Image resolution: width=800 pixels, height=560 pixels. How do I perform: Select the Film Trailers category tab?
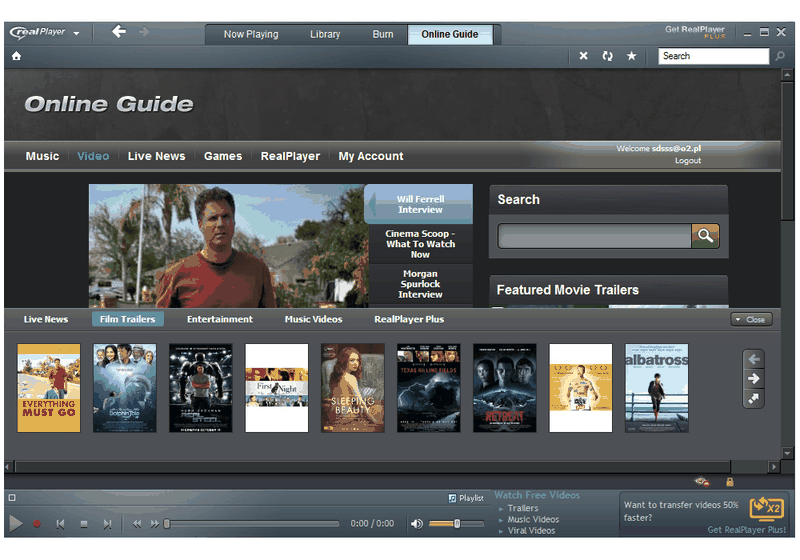(128, 319)
